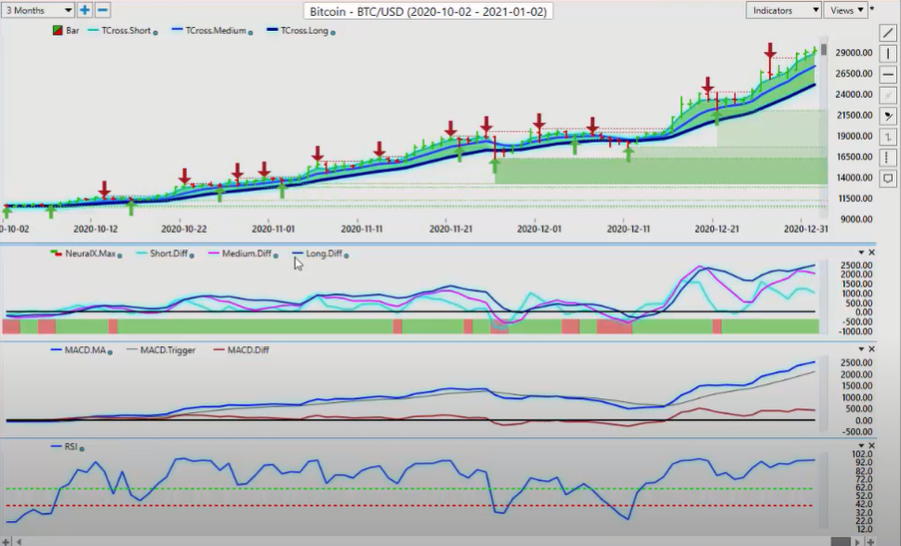Click the MACD.Diff legend label
This screenshot has width=901, height=546.
248,350
